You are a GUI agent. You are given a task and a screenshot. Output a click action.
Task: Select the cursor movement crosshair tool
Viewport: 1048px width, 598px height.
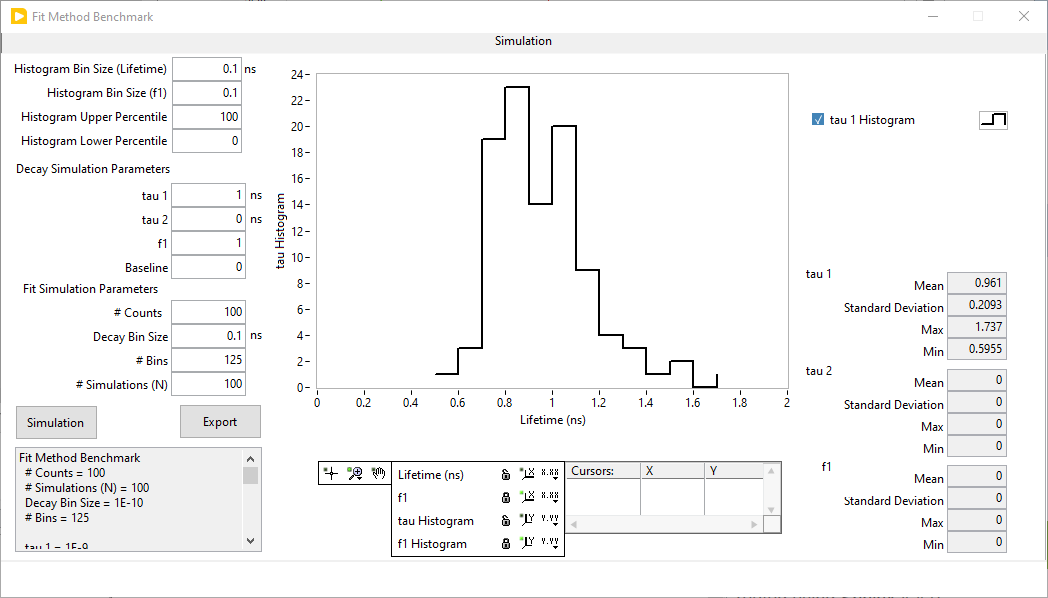pyautogui.click(x=331, y=474)
